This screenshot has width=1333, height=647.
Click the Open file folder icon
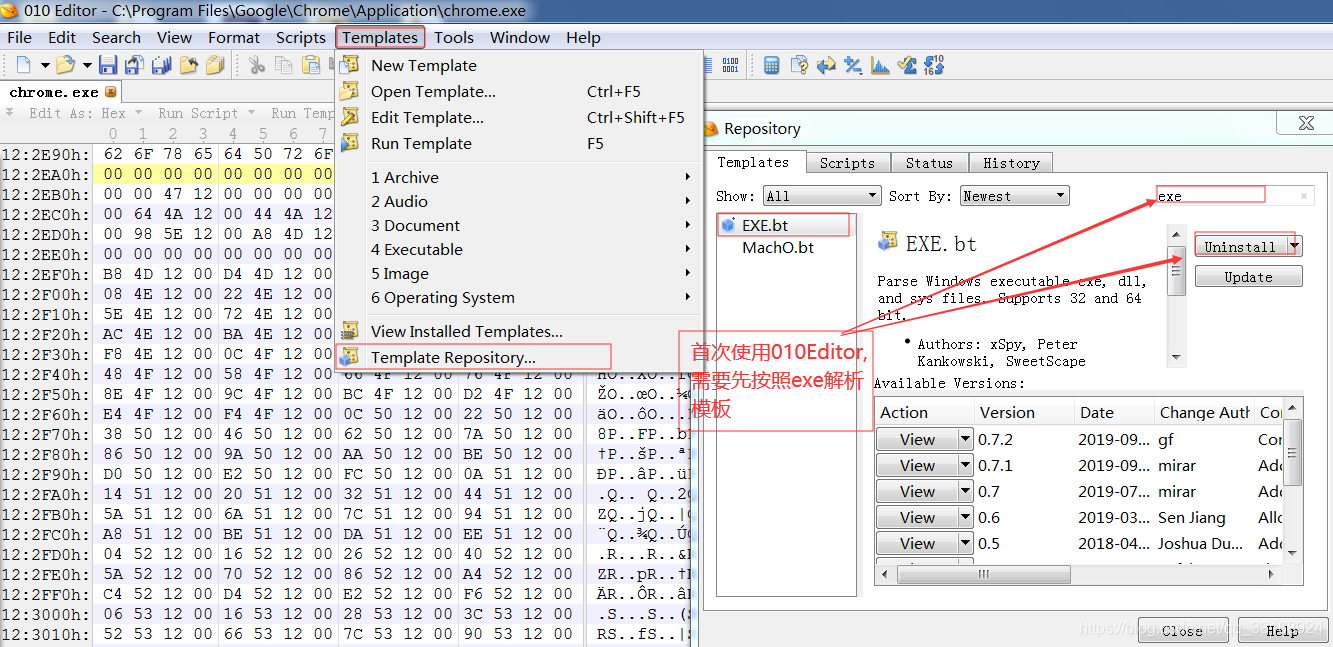[66, 65]
